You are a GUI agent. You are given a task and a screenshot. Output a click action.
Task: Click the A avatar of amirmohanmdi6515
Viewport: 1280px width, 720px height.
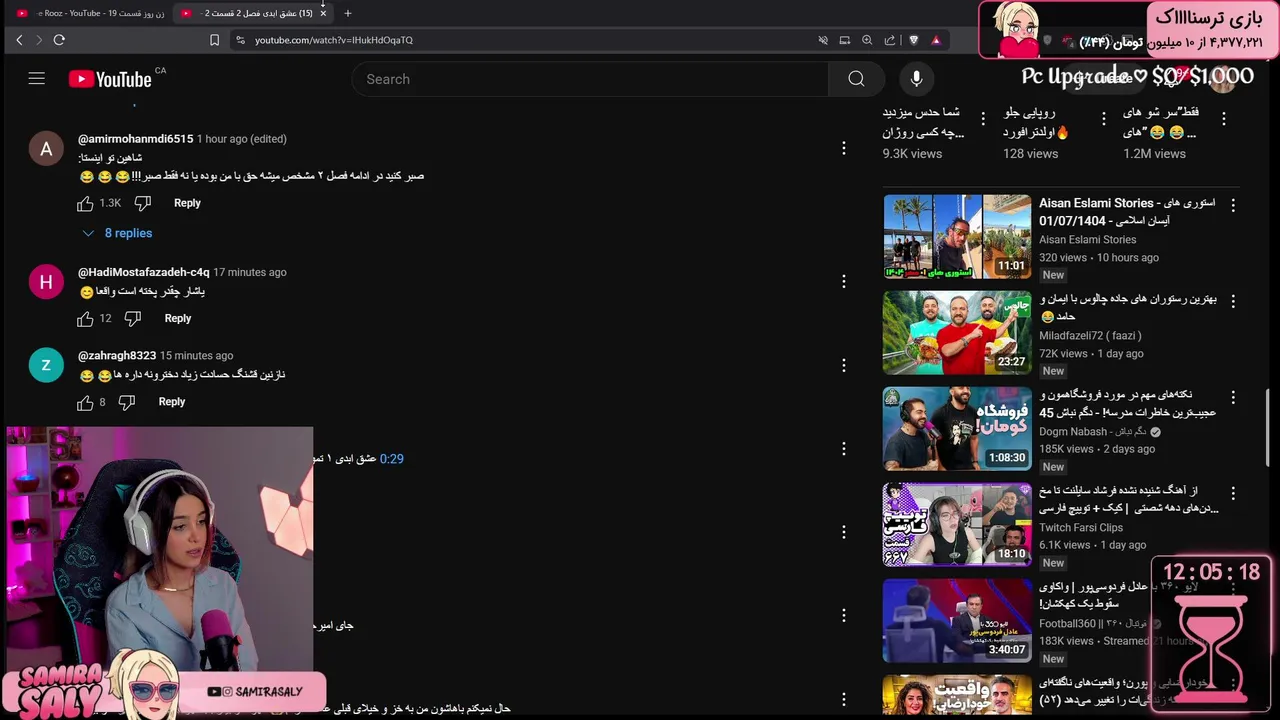pos(46,149)
